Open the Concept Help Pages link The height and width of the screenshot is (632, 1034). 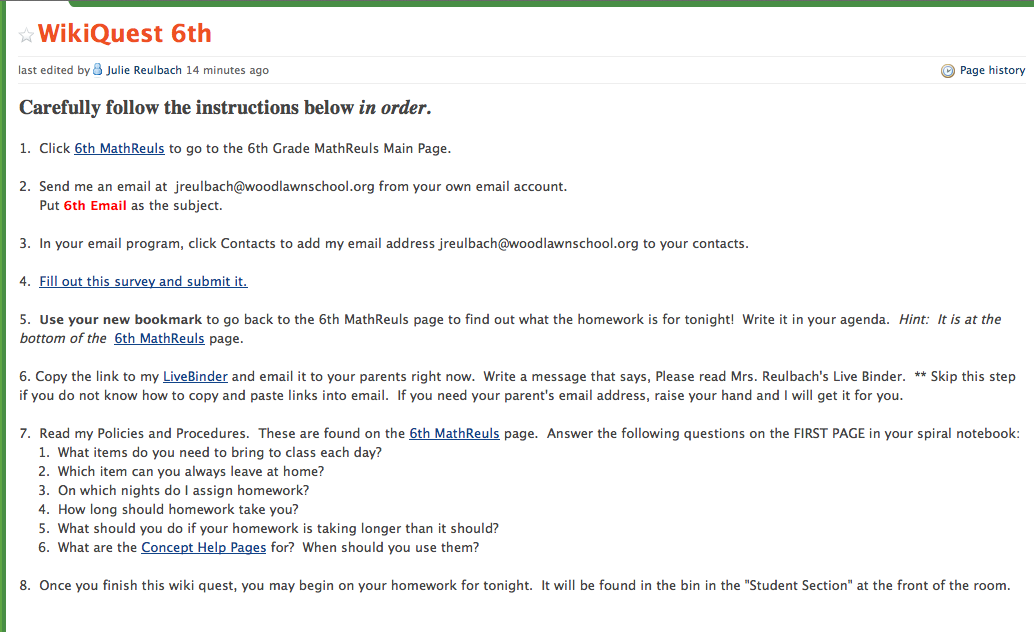coord(204,548)
